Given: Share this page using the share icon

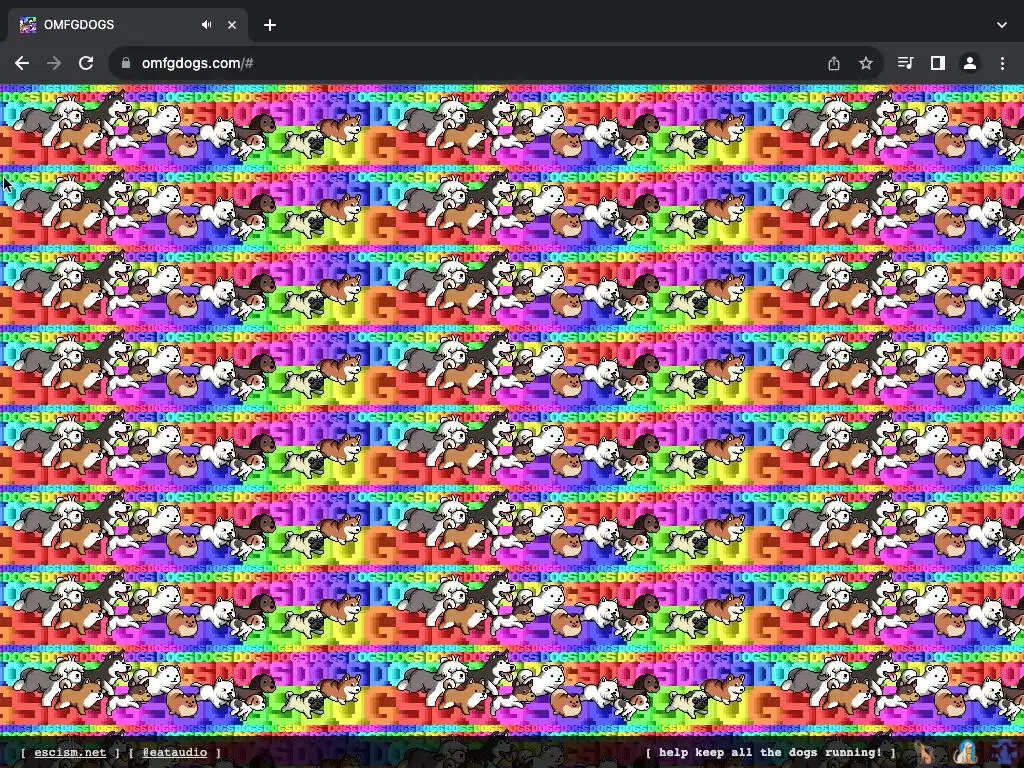Looking at the screenshot, I should click(834, 63).
